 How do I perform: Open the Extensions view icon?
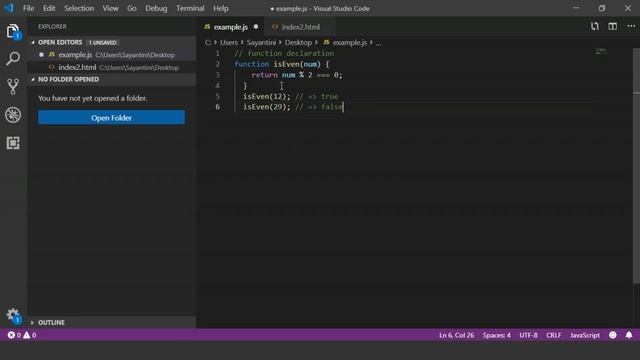13,143
